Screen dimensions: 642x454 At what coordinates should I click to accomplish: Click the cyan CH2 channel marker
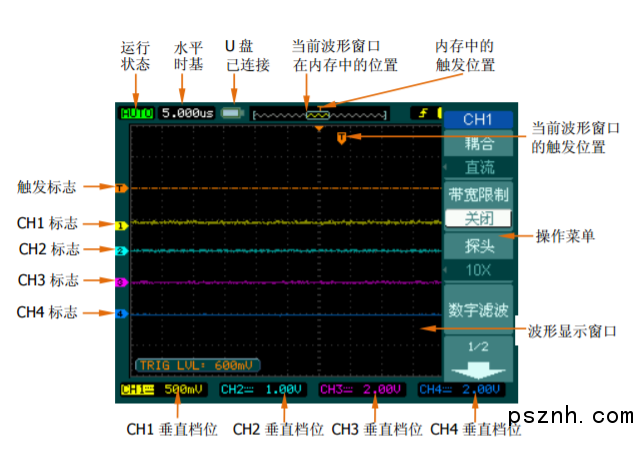[x=119, y=251]
